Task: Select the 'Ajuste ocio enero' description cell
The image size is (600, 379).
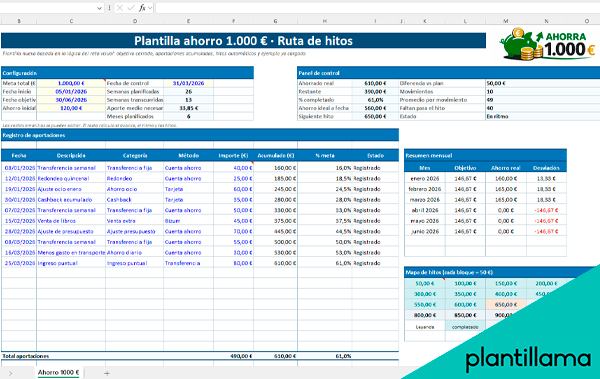Action: coord(71,189)
